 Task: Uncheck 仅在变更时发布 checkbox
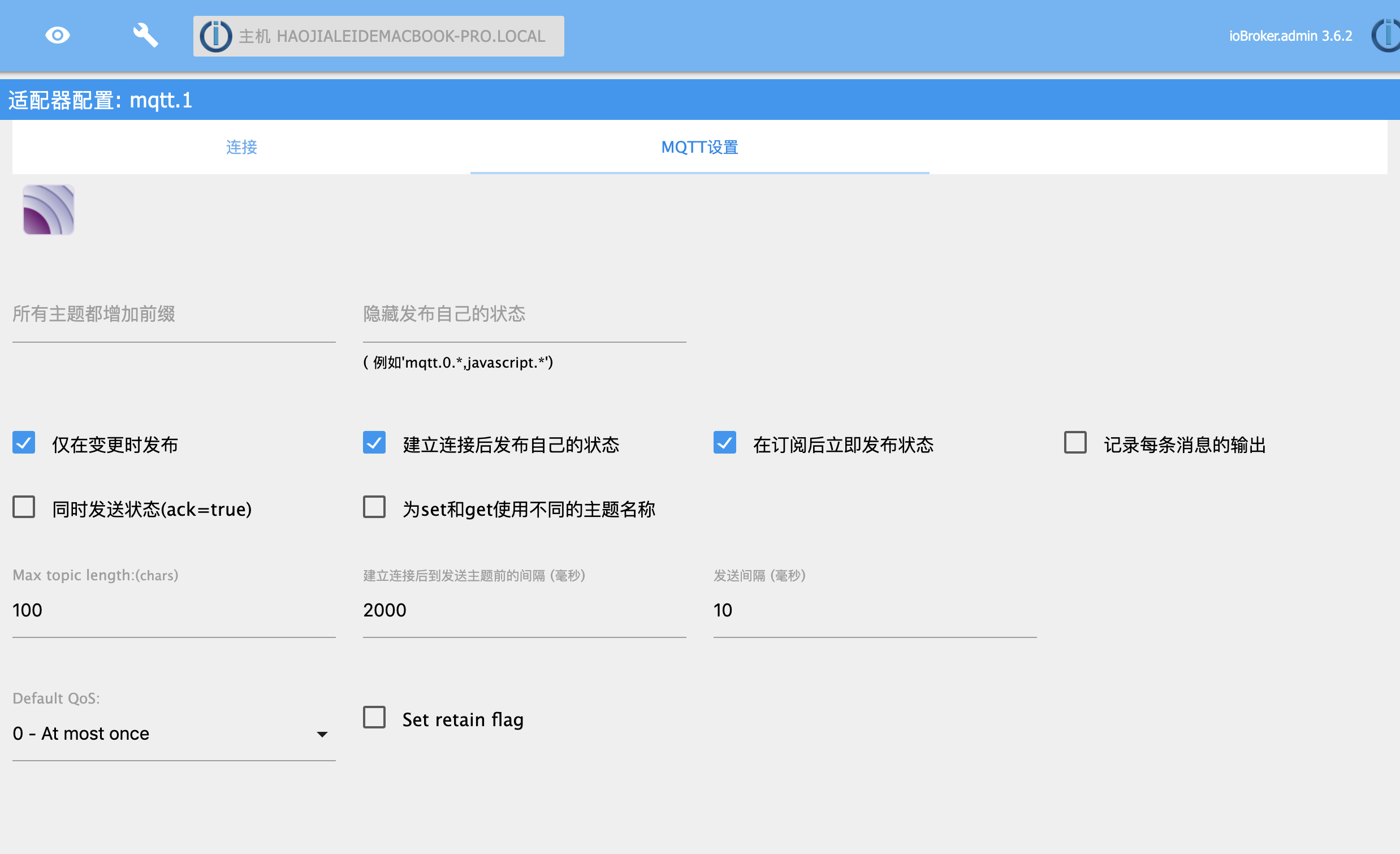point(24,443)
